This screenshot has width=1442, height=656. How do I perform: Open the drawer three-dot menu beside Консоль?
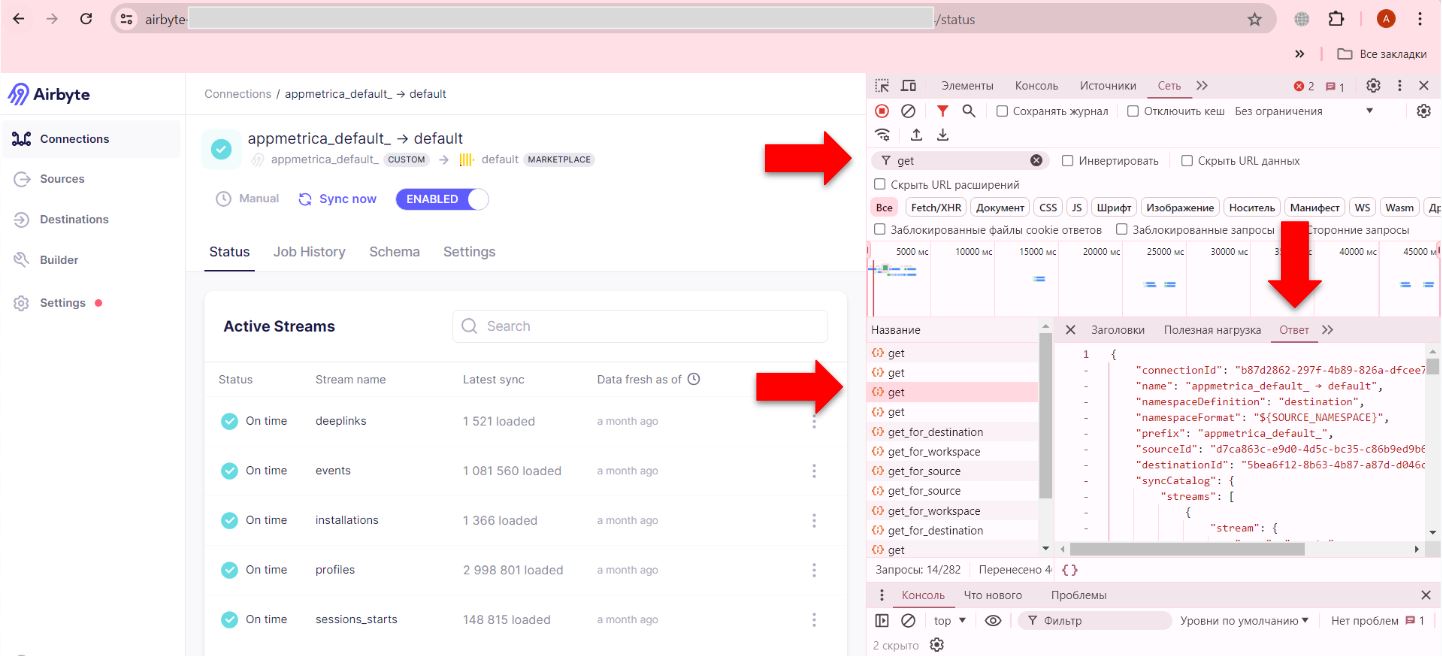click(882, 595)
